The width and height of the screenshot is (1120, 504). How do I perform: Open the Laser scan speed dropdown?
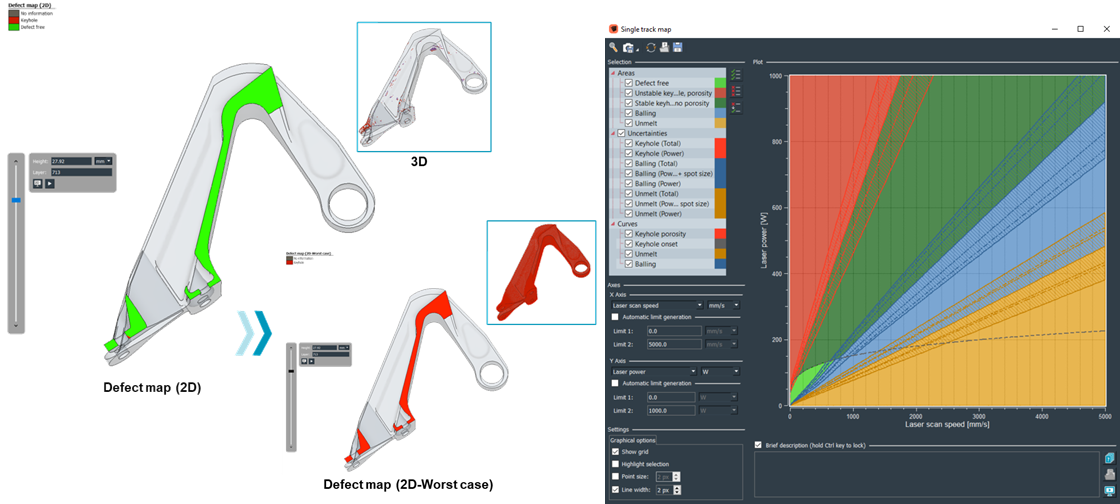657,305
